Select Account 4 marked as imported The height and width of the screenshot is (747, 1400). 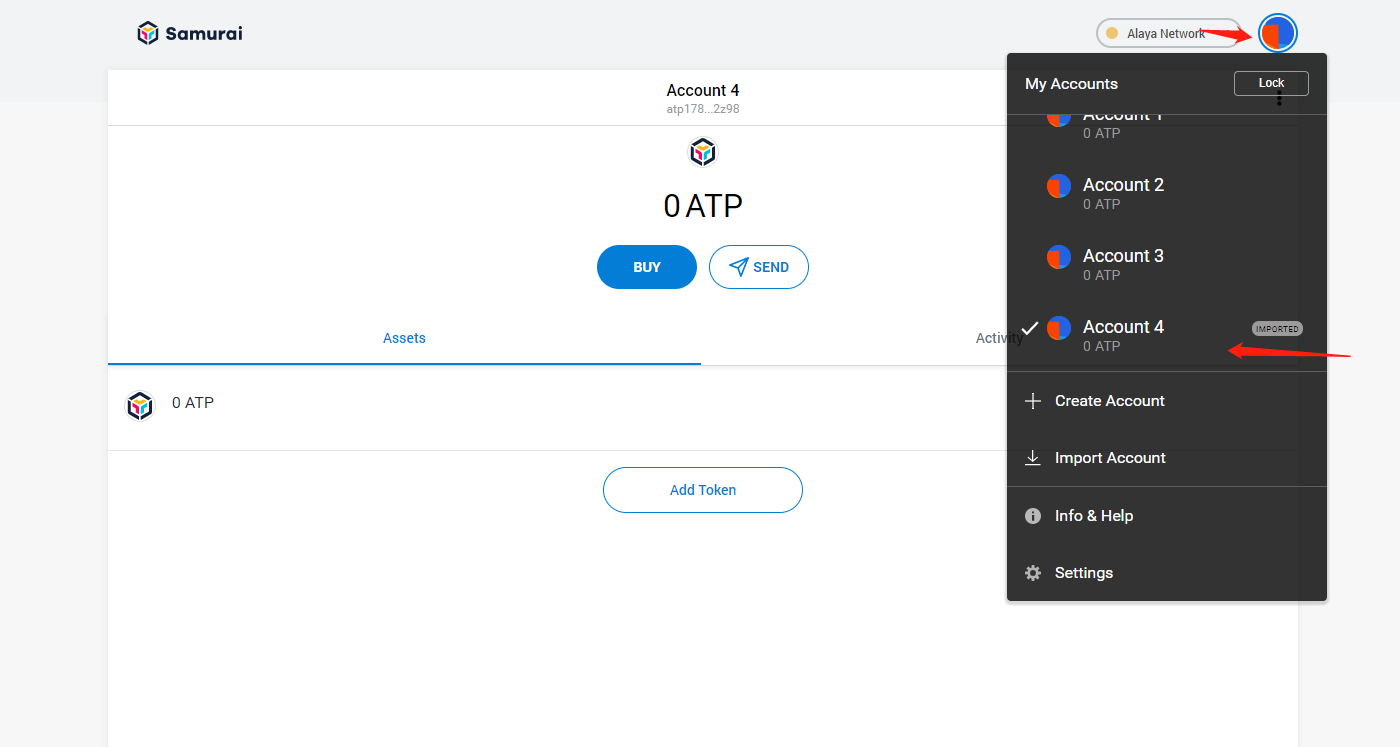click(1123, 335)
